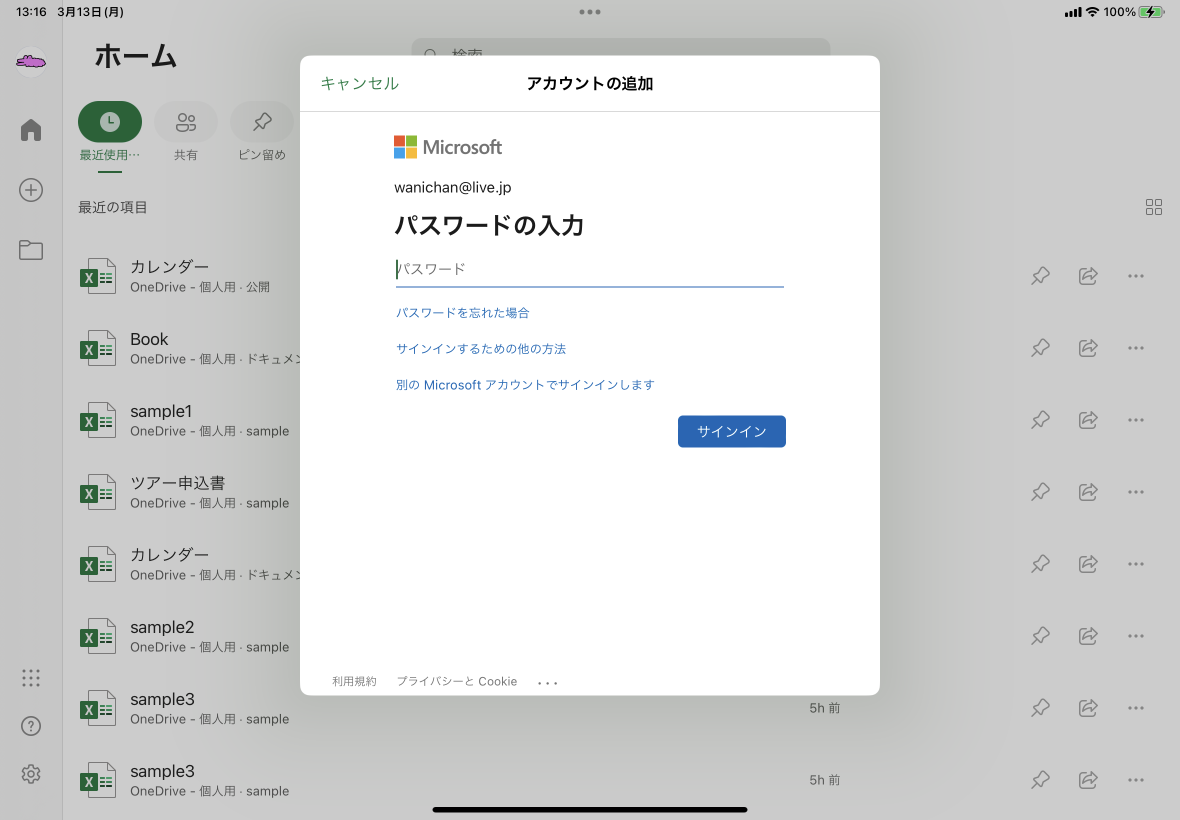The image size is (1180, 820).
Task: Open Help from the sidebar
Action: click(30, 726)
